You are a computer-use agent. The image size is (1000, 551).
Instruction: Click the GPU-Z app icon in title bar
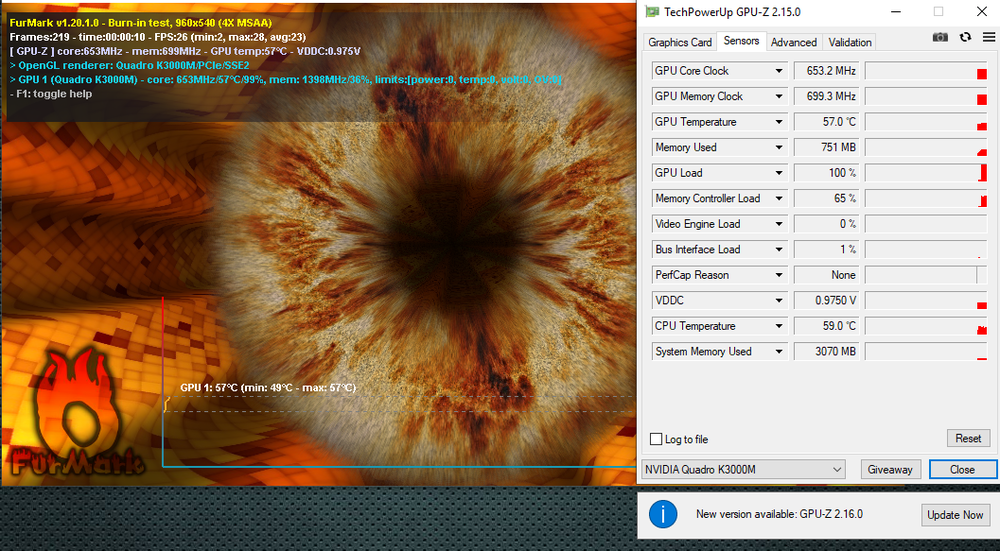(652, 12)
